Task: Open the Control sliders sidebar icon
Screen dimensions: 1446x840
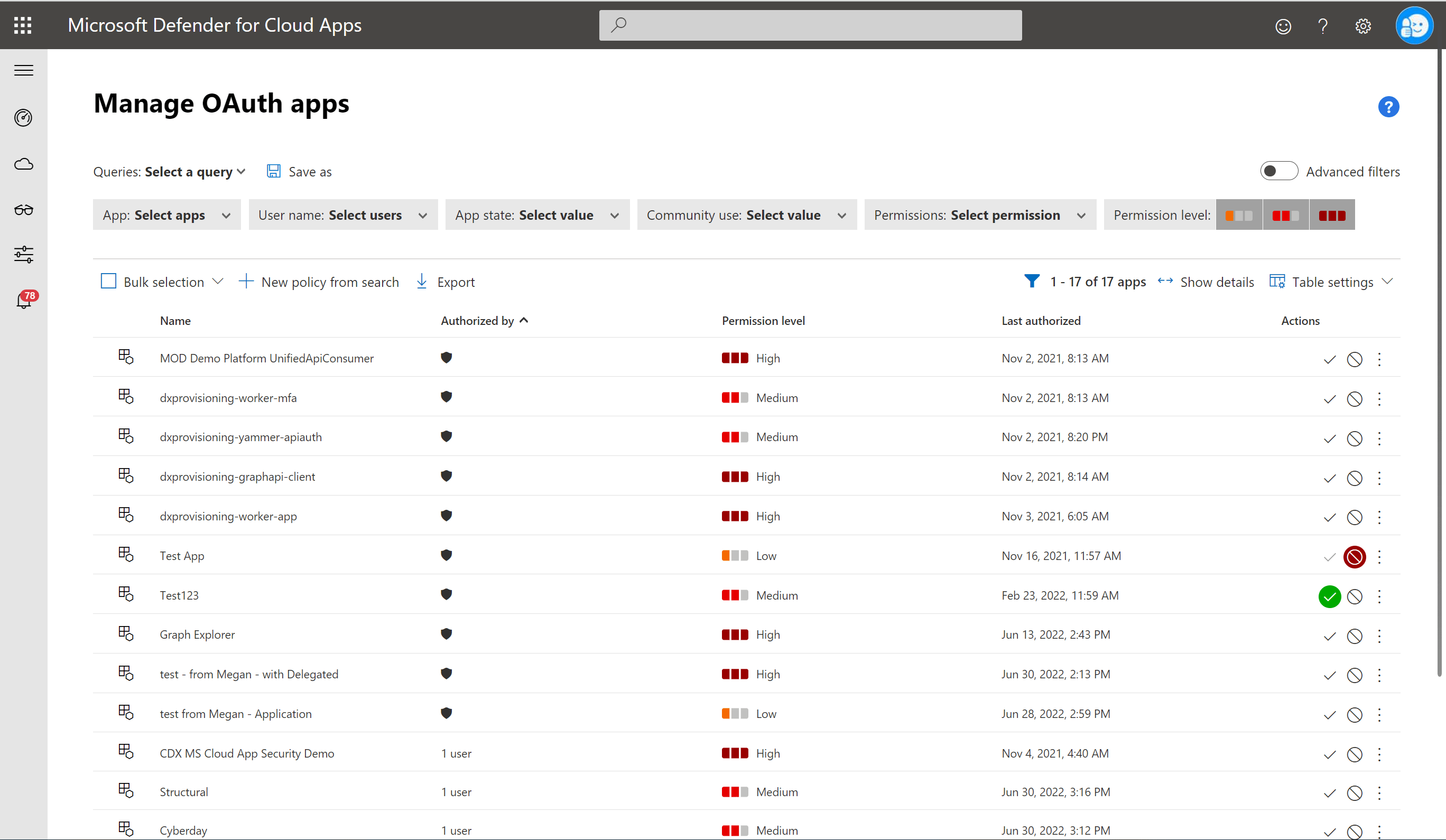Action: pos(24,254)
